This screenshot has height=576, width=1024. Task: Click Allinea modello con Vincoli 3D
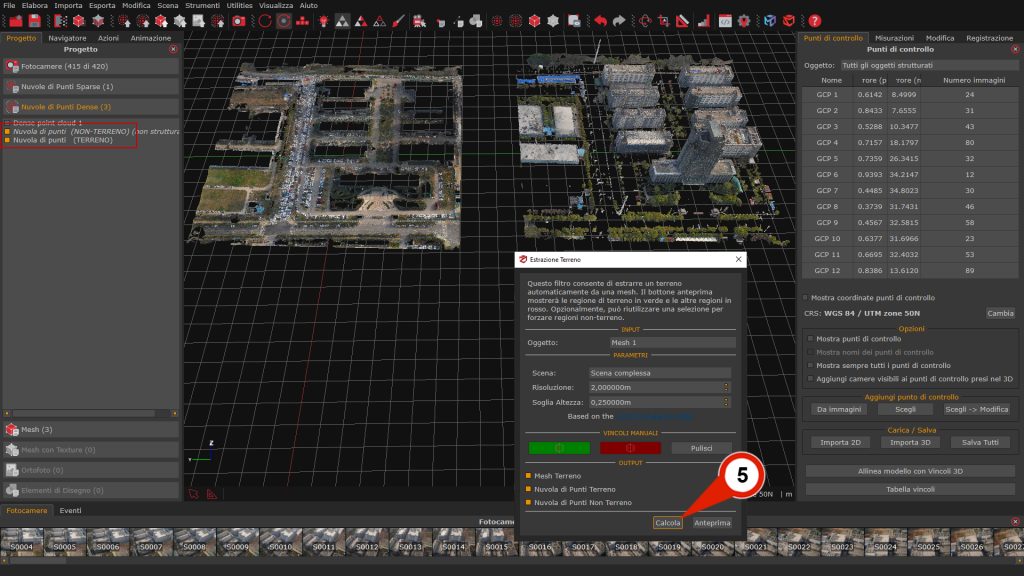point(910,471)
